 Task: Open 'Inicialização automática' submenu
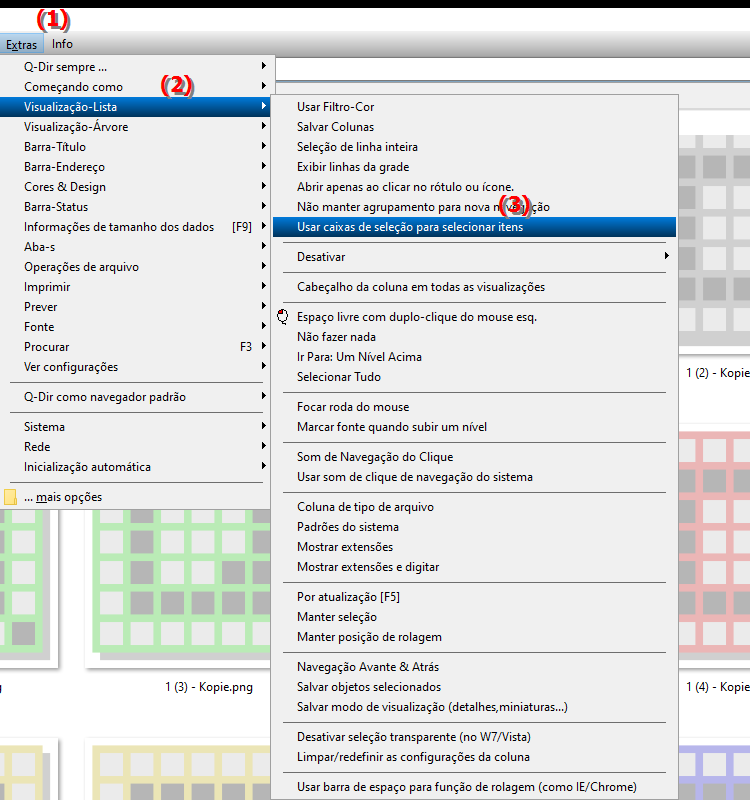[x=135, y=467]
